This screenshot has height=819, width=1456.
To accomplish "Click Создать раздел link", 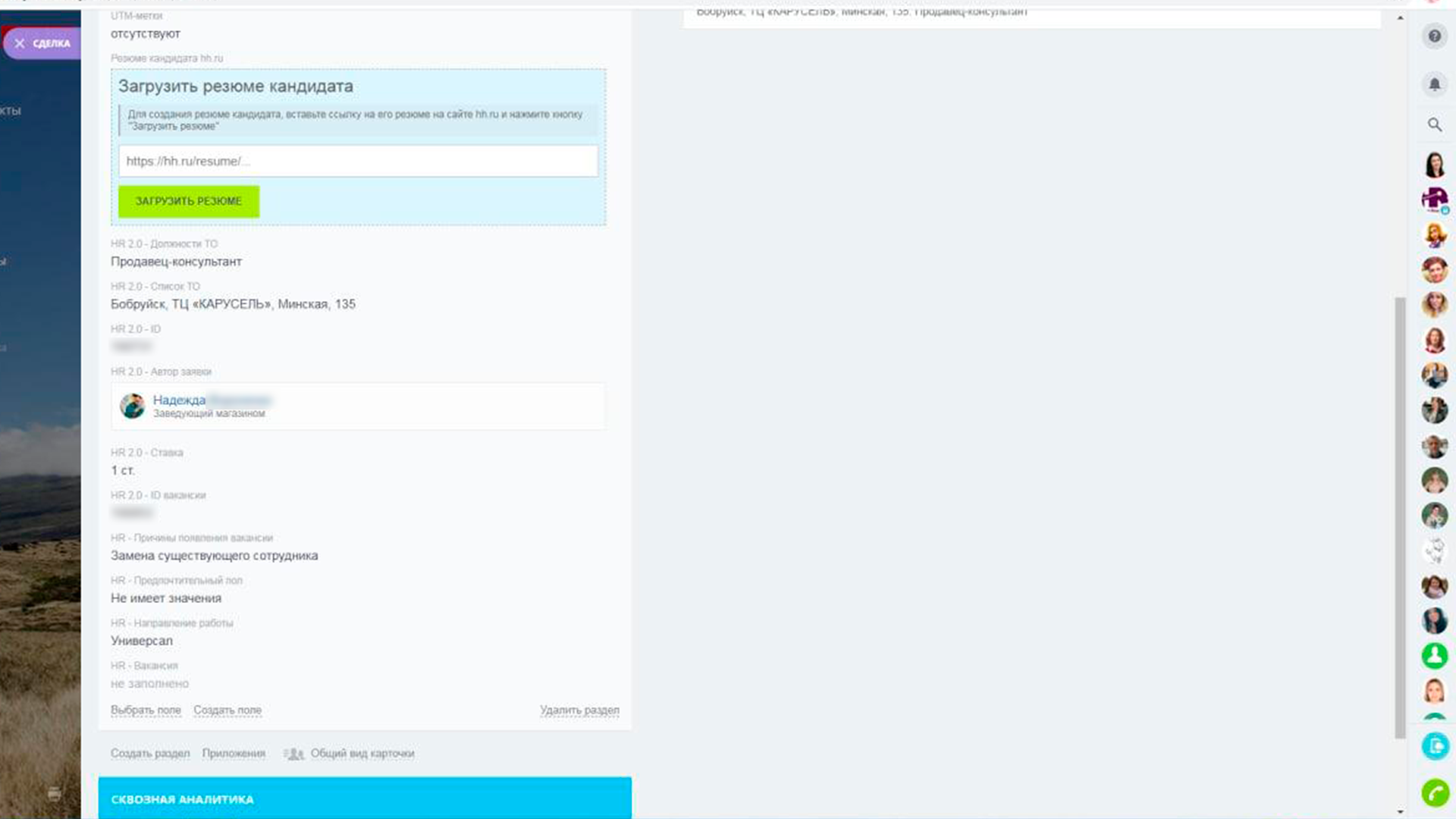I will (150, 754).
